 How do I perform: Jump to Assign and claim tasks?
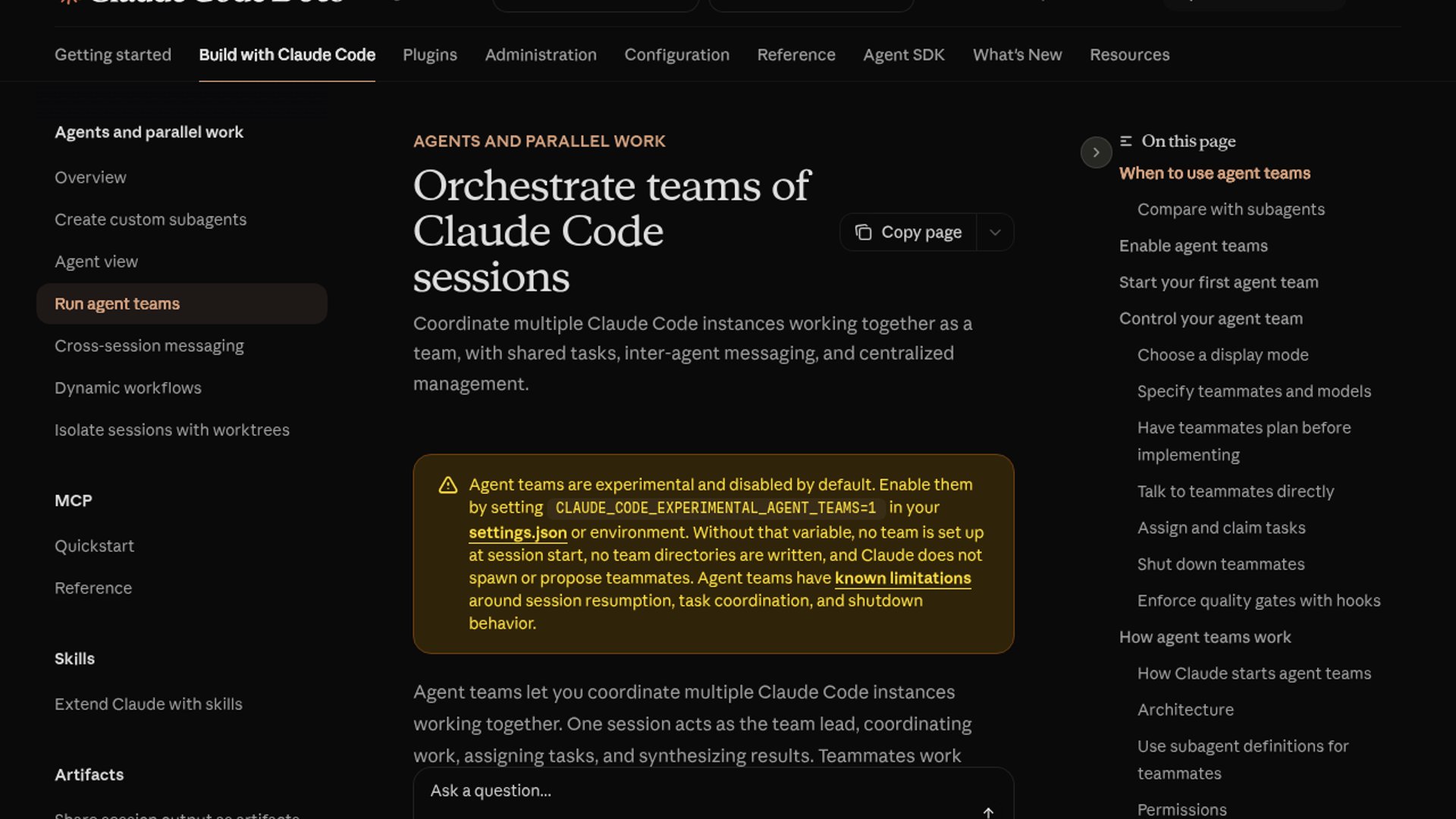point(1221,528)
